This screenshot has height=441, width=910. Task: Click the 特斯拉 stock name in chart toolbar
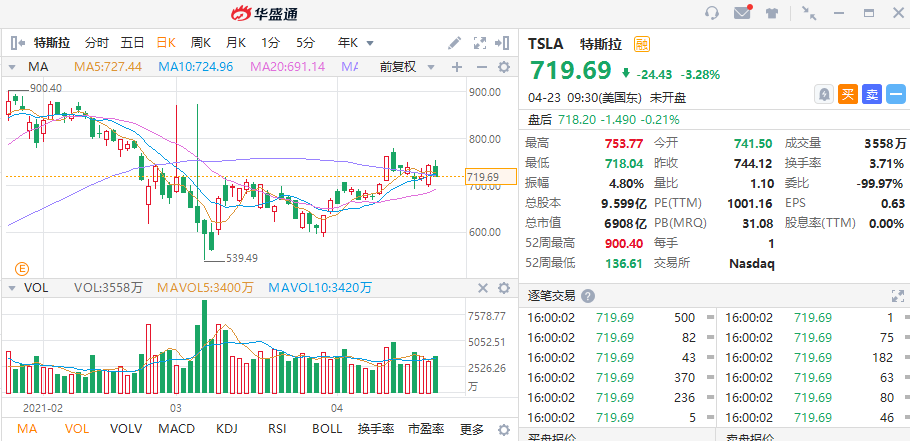pos(52,42)
